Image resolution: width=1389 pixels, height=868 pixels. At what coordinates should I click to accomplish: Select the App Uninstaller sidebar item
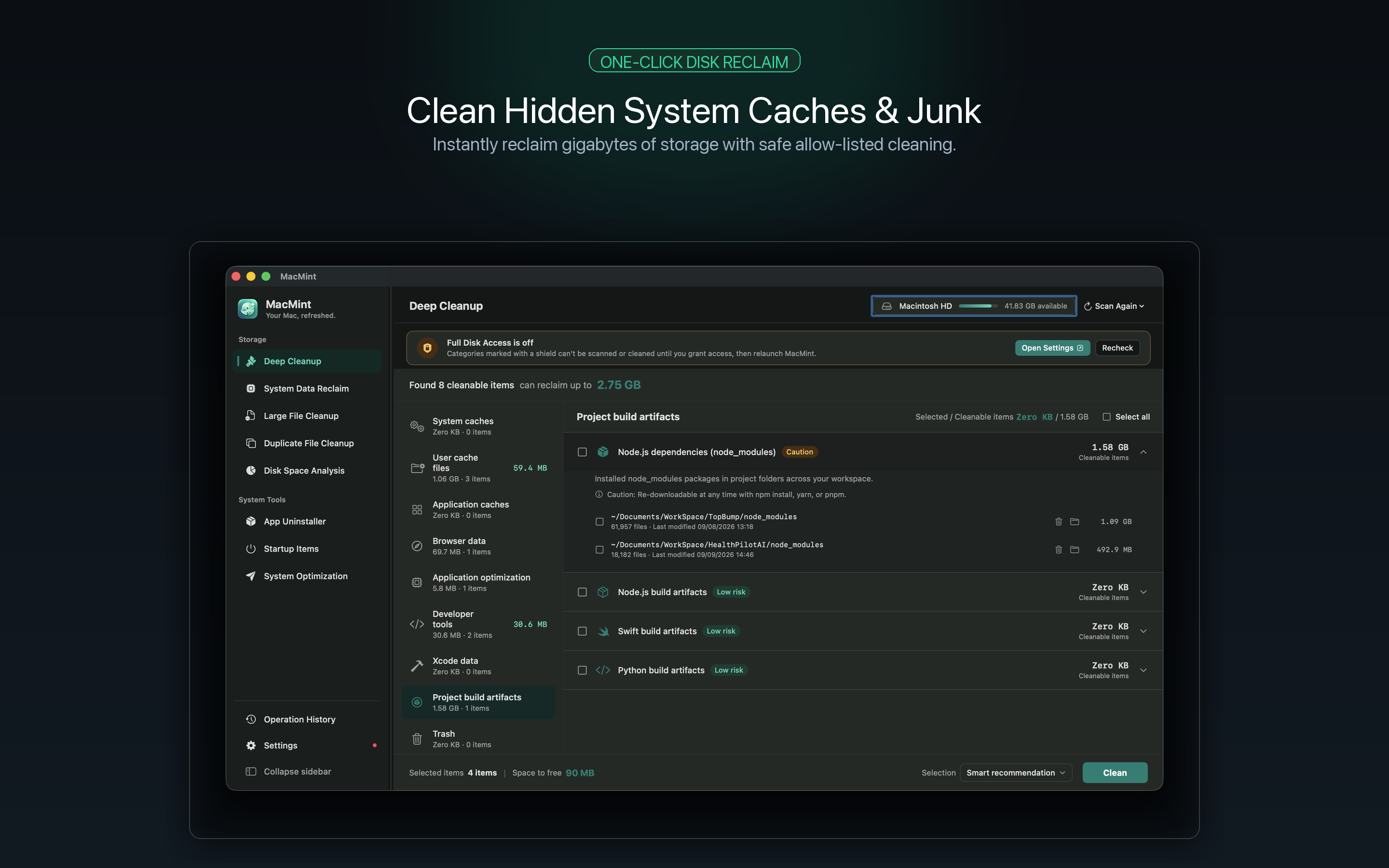pyautogui.click(x=307, y=521)
